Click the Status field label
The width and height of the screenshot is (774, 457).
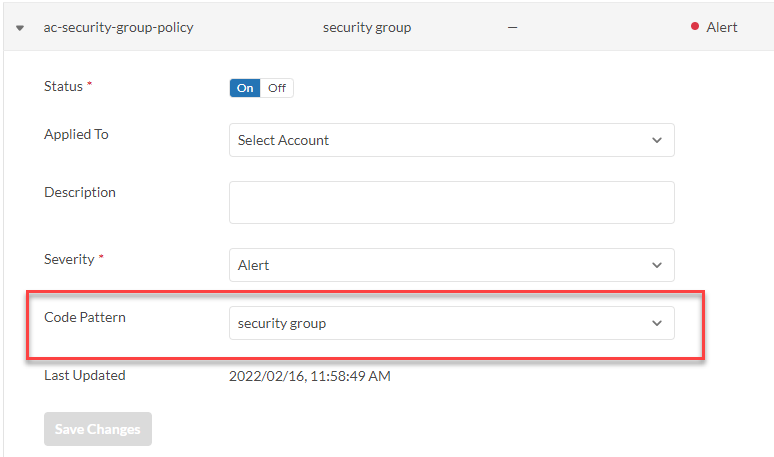63,86
